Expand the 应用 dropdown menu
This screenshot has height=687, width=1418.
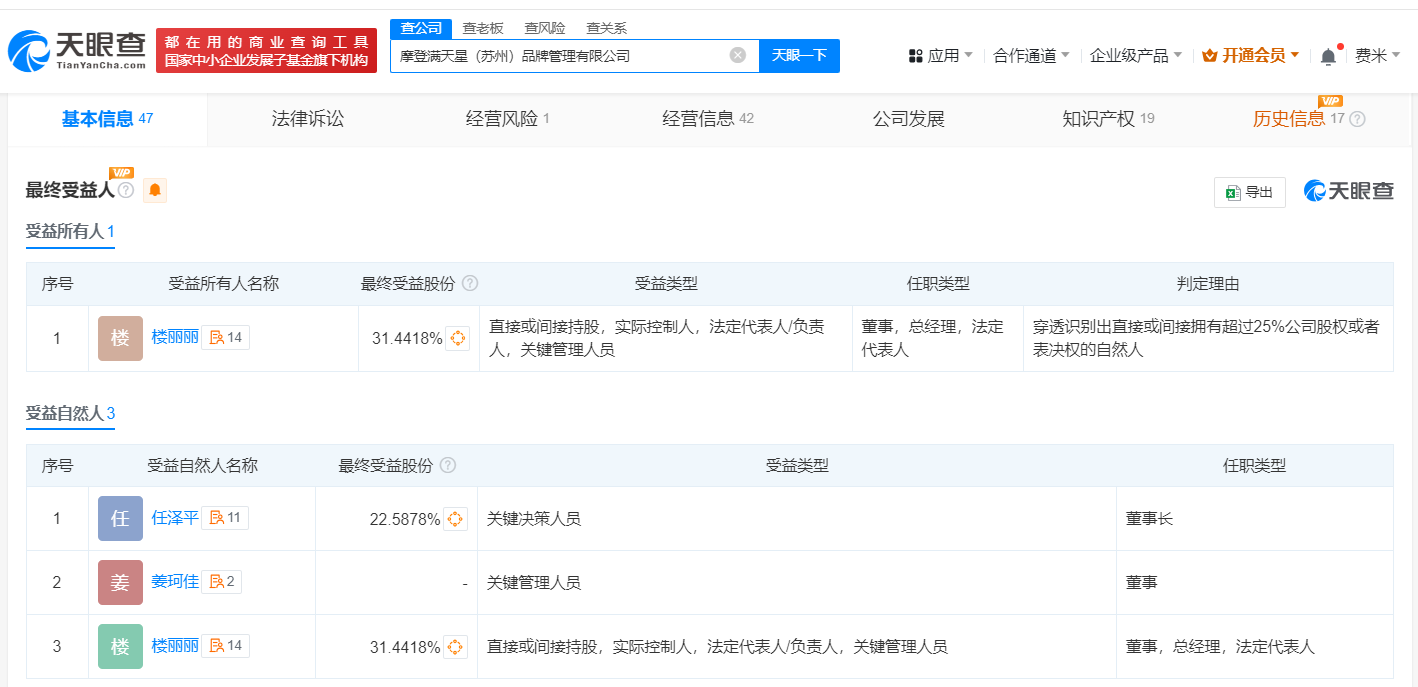(940, 56)
